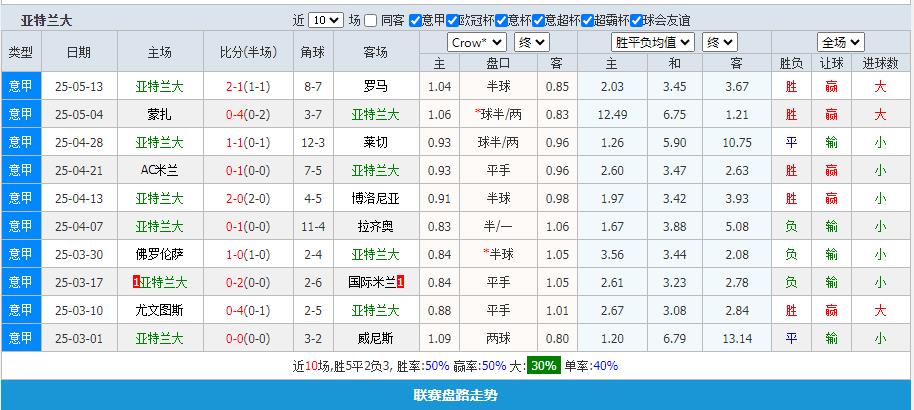Select the 意甲 badge in 25-05-13 row
914x410 pixels.
pyautogui.click(x=21, y=86)
